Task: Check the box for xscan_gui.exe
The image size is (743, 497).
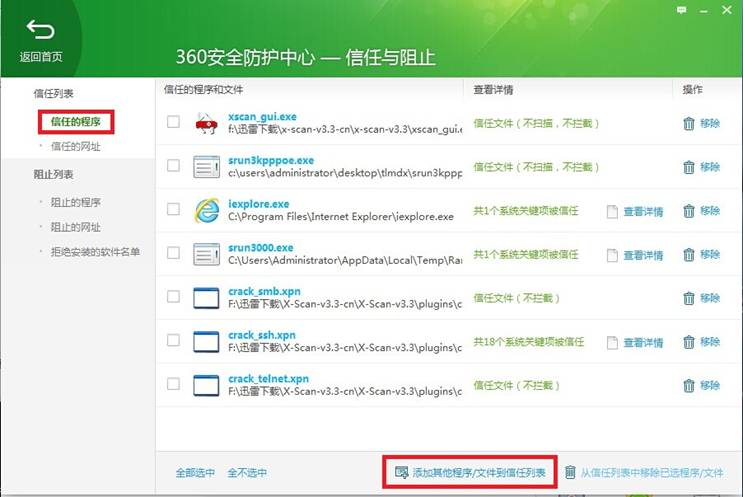Action: [x=173, y=122]
